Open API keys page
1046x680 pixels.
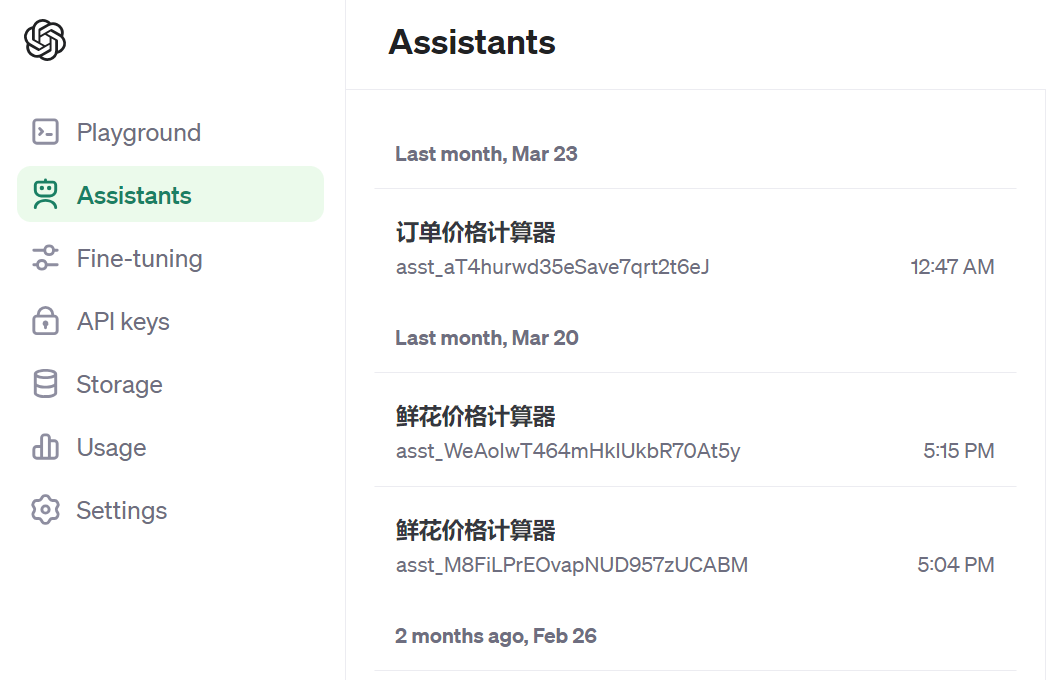click(x=170, y=321)
